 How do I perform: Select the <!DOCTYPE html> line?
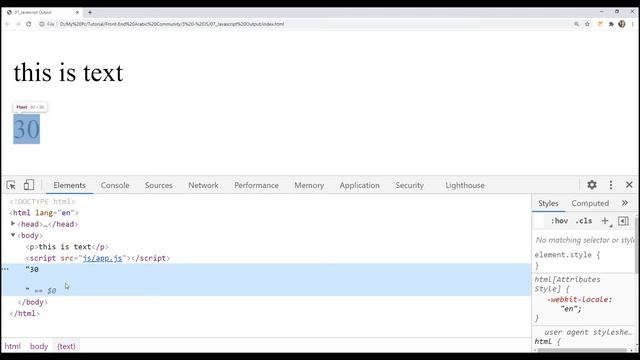pyautogui.click(x=42, y=202)
